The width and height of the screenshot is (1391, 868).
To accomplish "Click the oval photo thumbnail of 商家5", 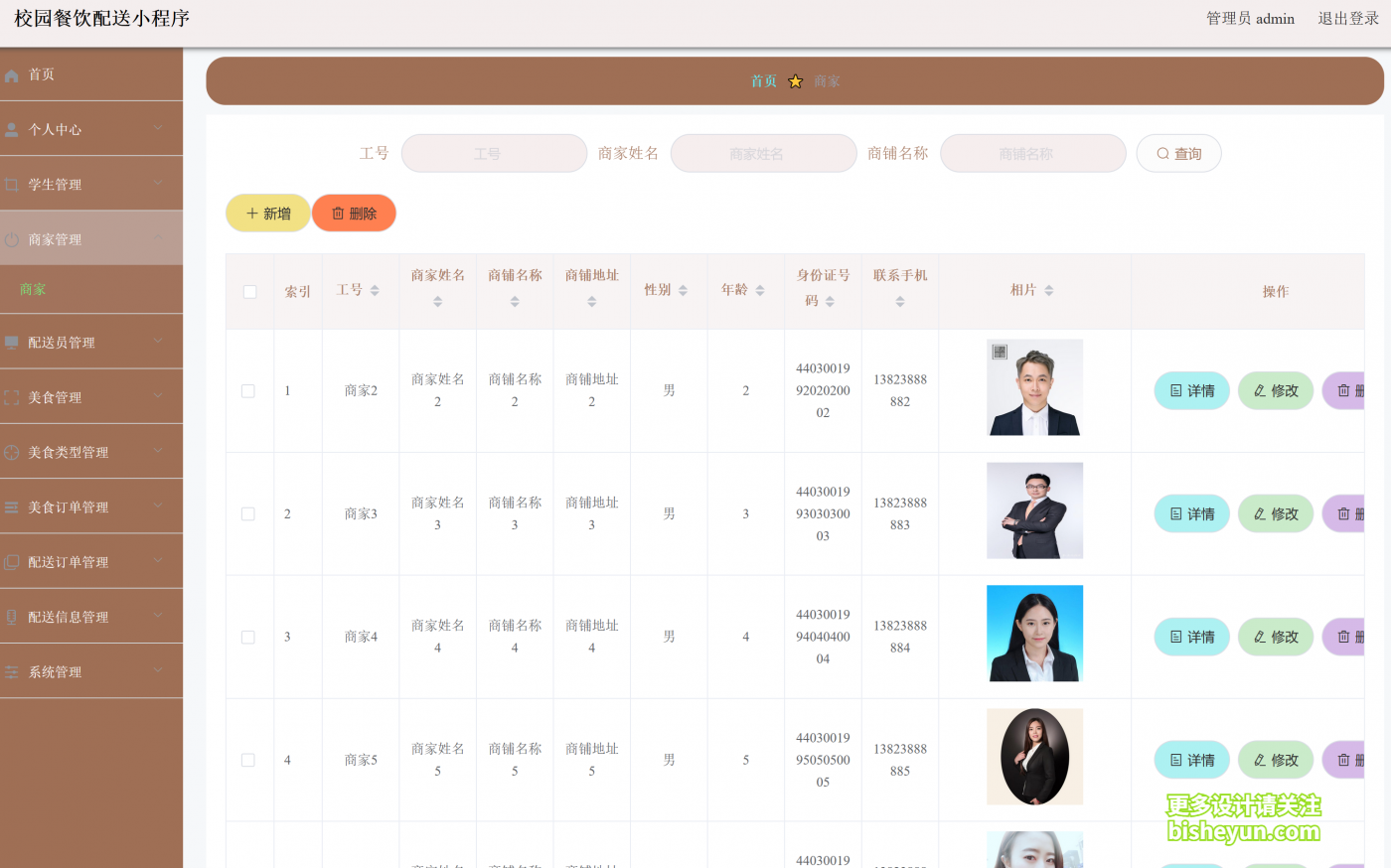I will 1034,757.
